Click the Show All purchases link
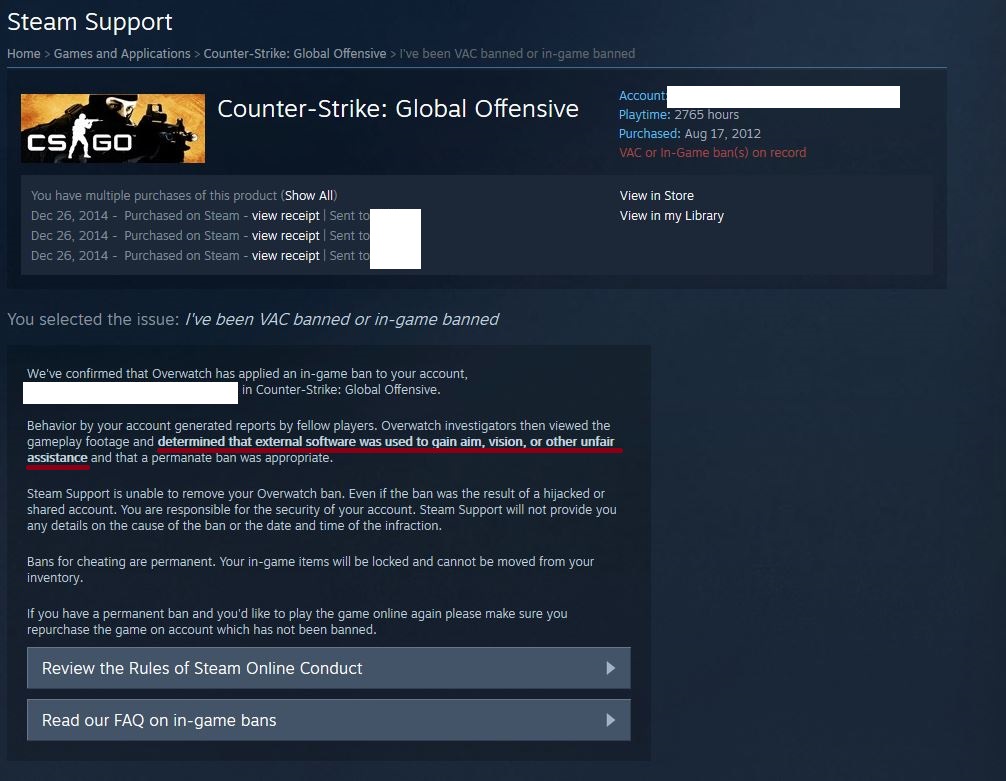 coord(309,196)
